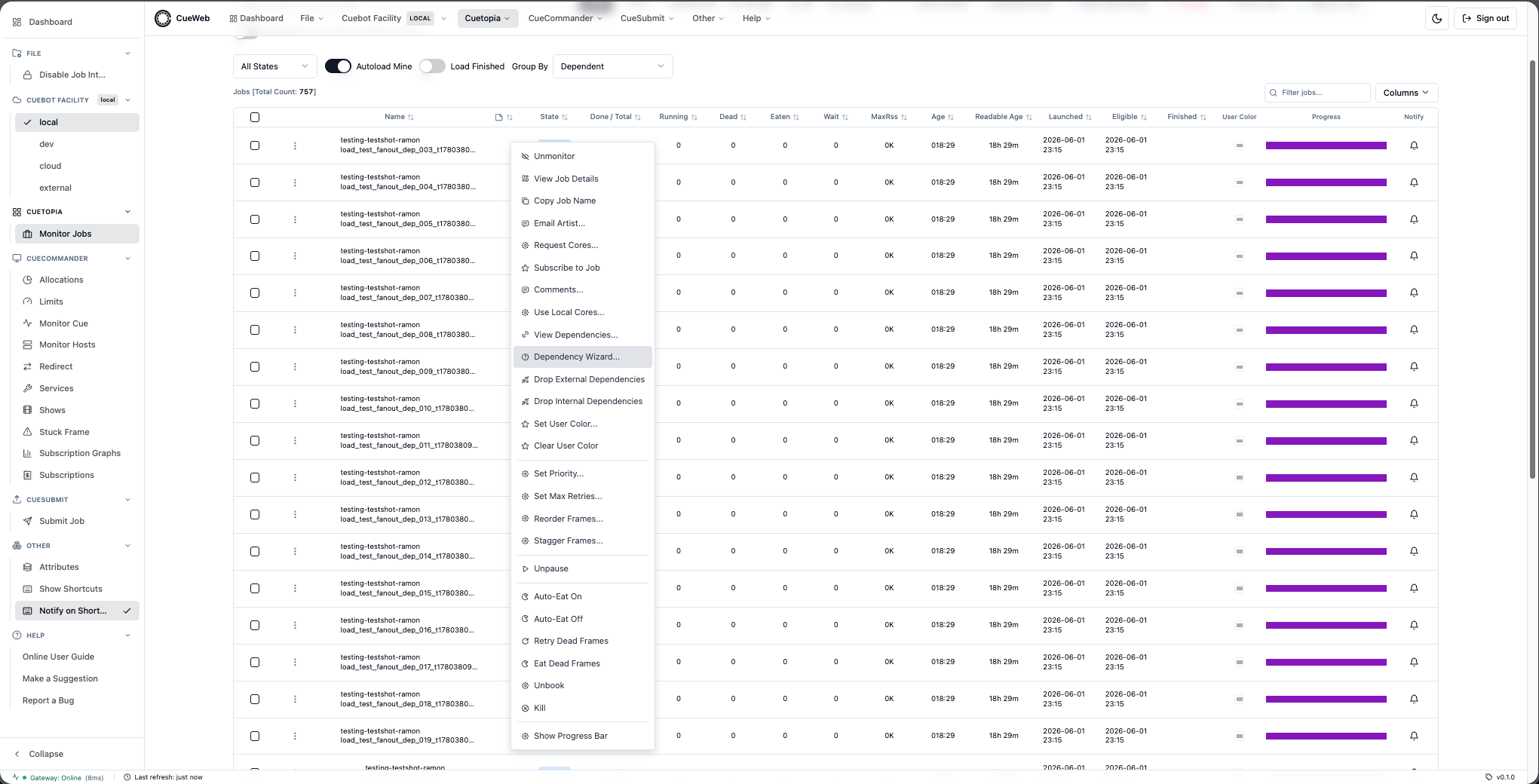
Task: Click Disable Job Int... in sidebar
Action: point(72,75)
